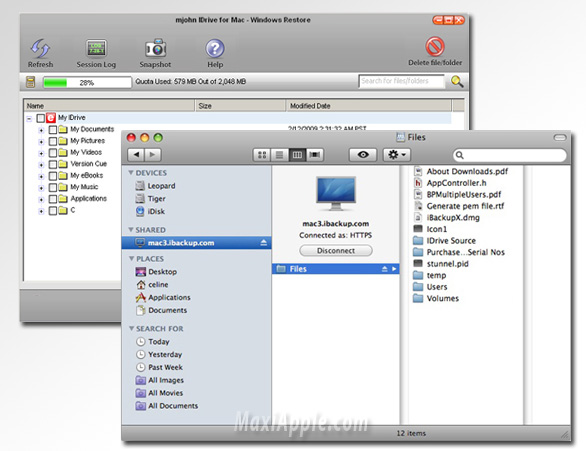Expand the My Videos tree node
Viewport: 586px width, 451px height.
(41, 154)
